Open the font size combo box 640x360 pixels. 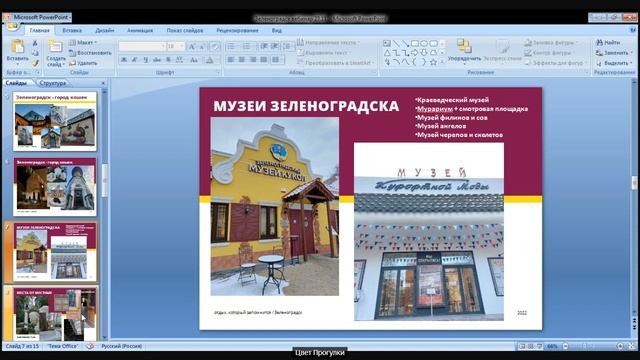(176, 46)
